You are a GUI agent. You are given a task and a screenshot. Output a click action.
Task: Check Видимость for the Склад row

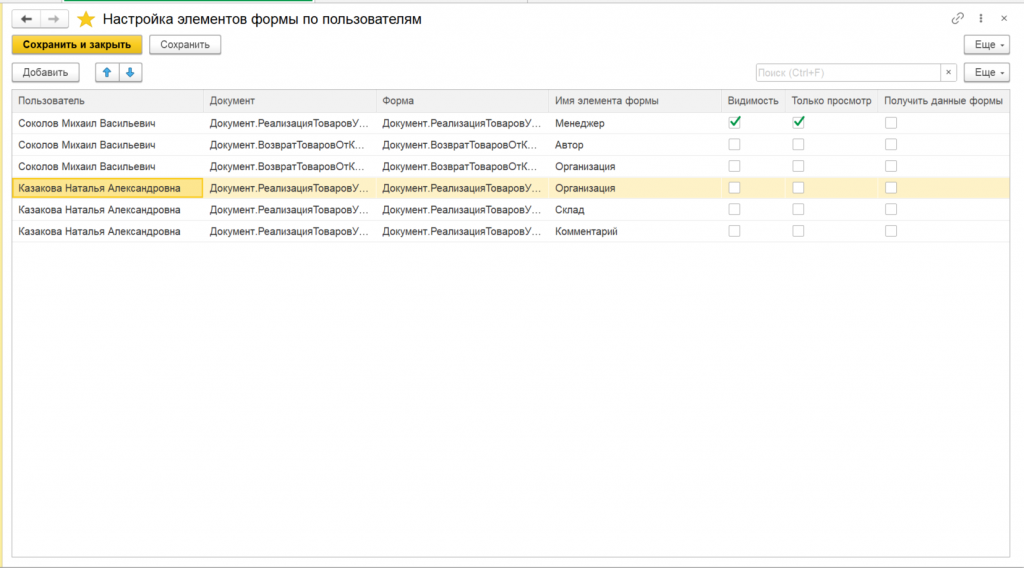[x=735, y=210]
